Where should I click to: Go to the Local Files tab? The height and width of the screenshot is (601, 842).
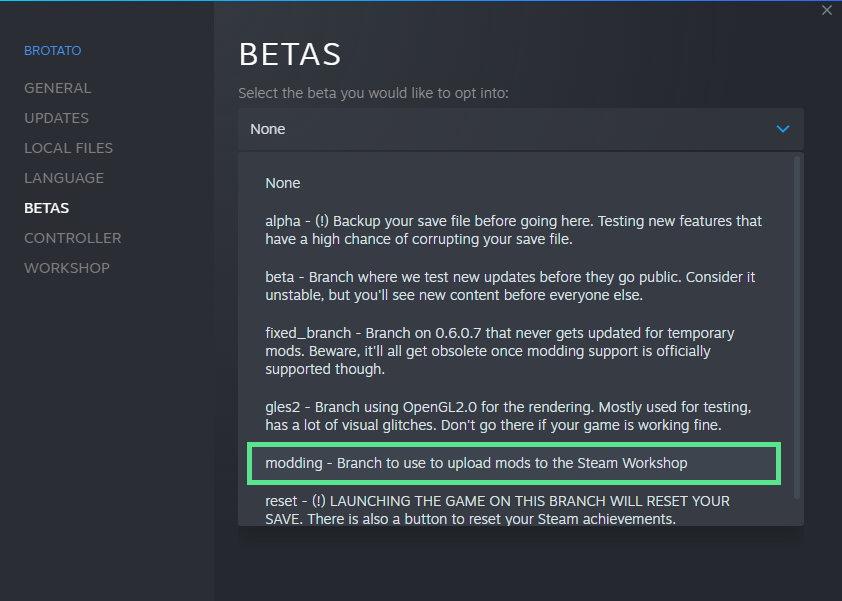[69, 148]
